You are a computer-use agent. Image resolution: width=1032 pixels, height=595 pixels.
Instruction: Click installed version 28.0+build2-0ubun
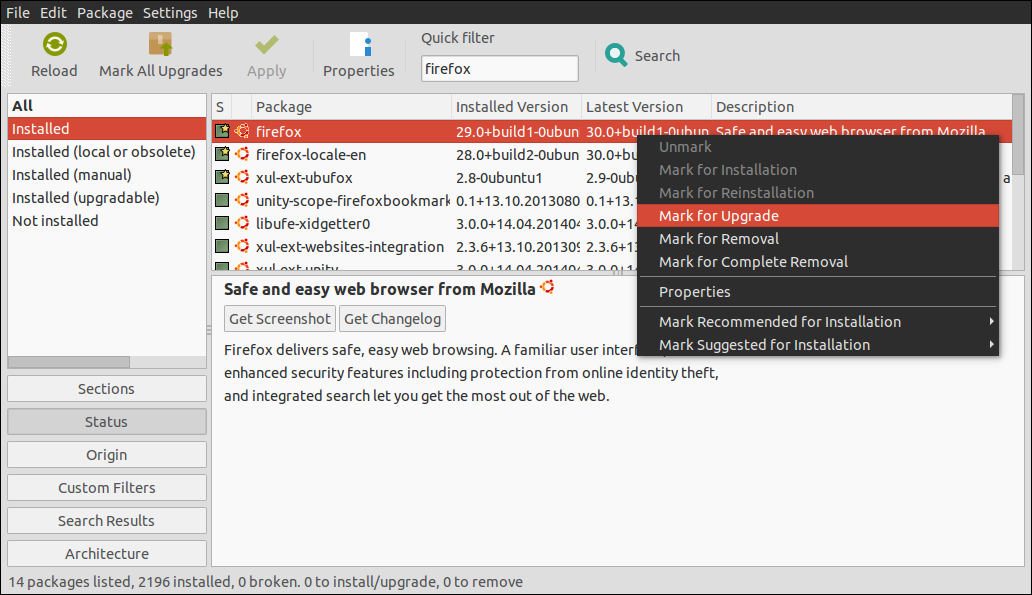tap(517, 155)
